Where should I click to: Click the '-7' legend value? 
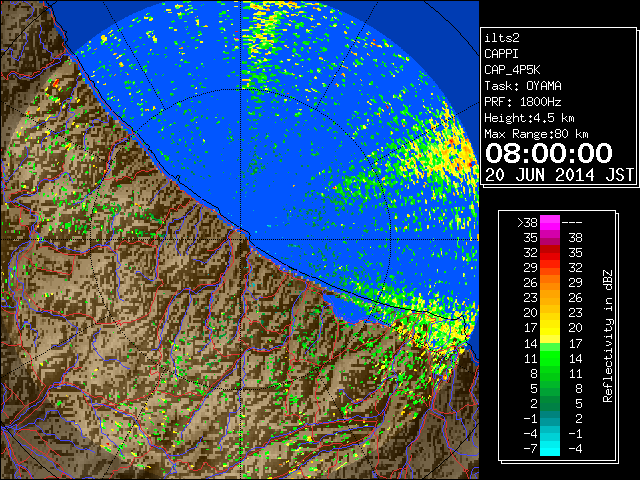[530, 448]
